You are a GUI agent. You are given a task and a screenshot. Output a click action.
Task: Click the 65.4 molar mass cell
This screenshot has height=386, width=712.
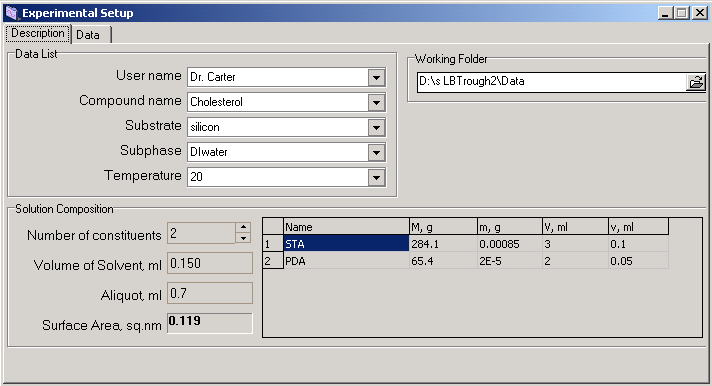point(443,261)
